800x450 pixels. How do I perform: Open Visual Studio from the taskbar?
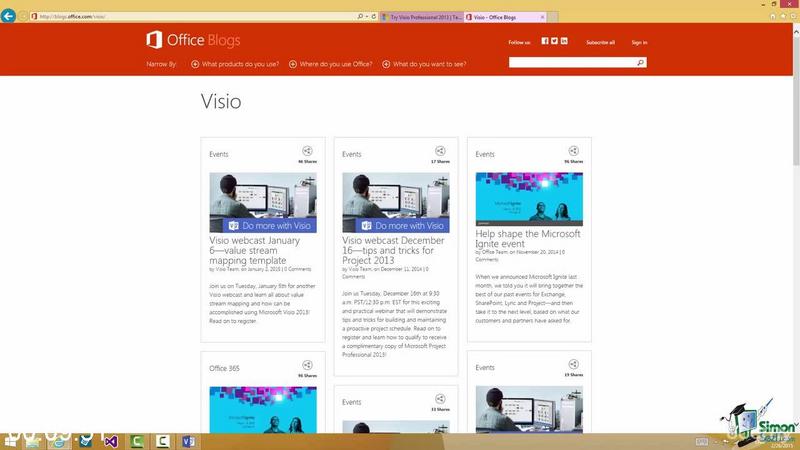tap(111, 441)
